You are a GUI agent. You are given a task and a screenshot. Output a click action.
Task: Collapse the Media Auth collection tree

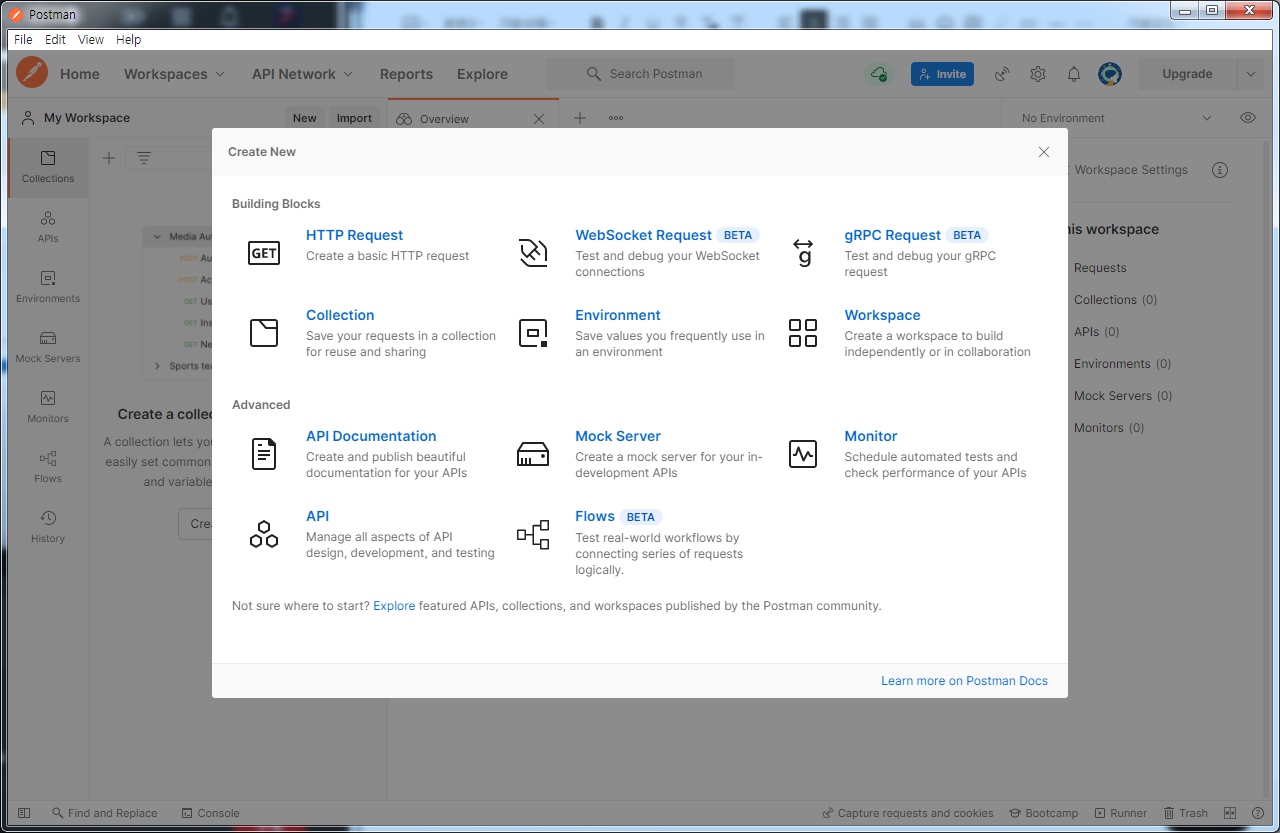point(157,237)
